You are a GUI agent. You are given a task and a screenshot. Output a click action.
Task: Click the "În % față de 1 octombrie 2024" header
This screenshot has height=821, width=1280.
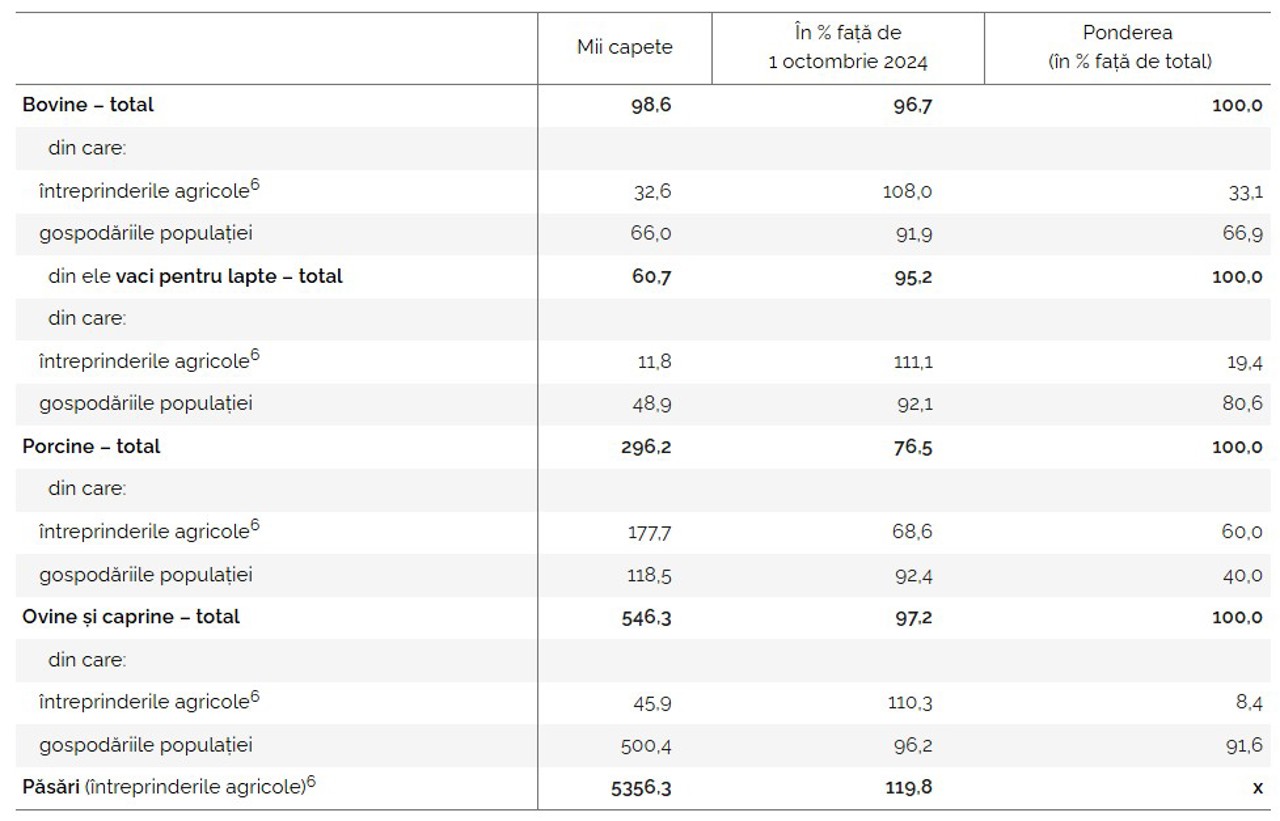pyautogui.click(x=847, y=48)
